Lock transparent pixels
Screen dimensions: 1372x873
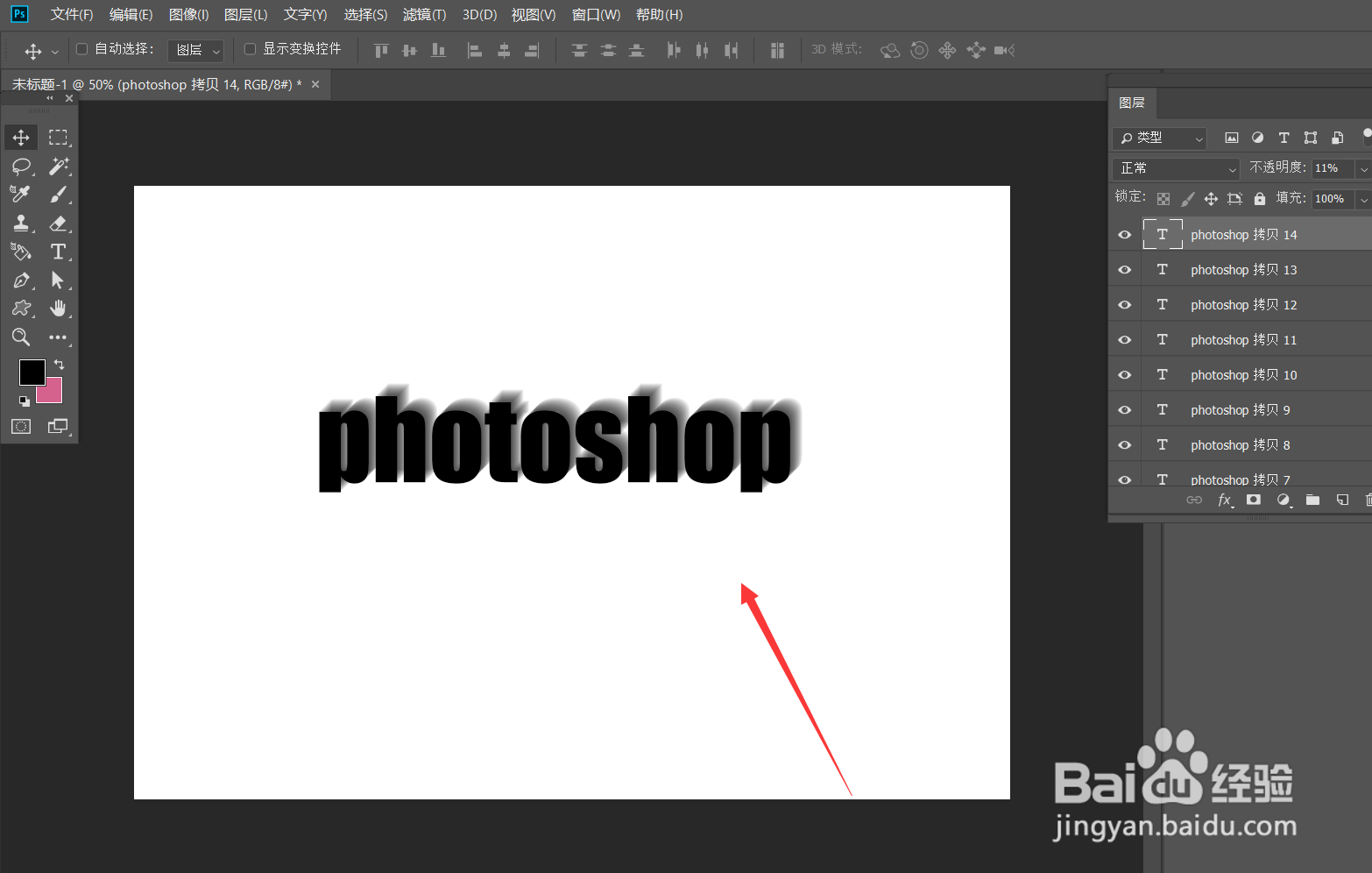pos(1163,199)
